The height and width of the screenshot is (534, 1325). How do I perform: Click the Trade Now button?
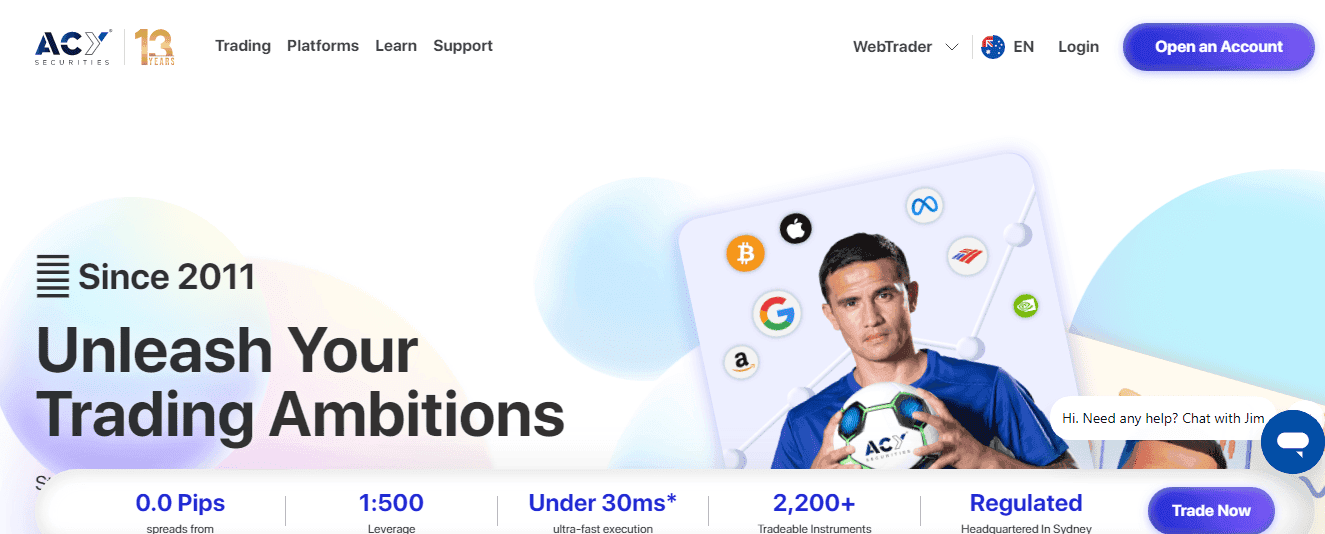pos(1211,511)
